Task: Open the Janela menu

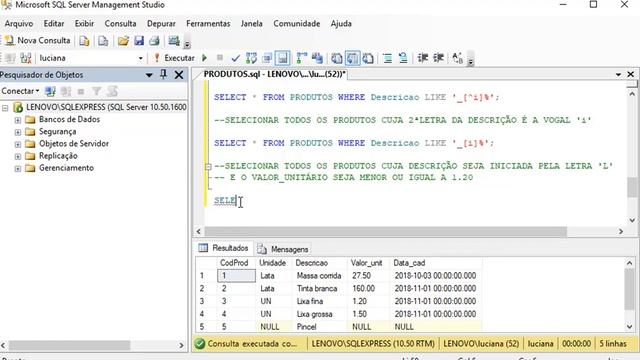Action: coord(251,24)
